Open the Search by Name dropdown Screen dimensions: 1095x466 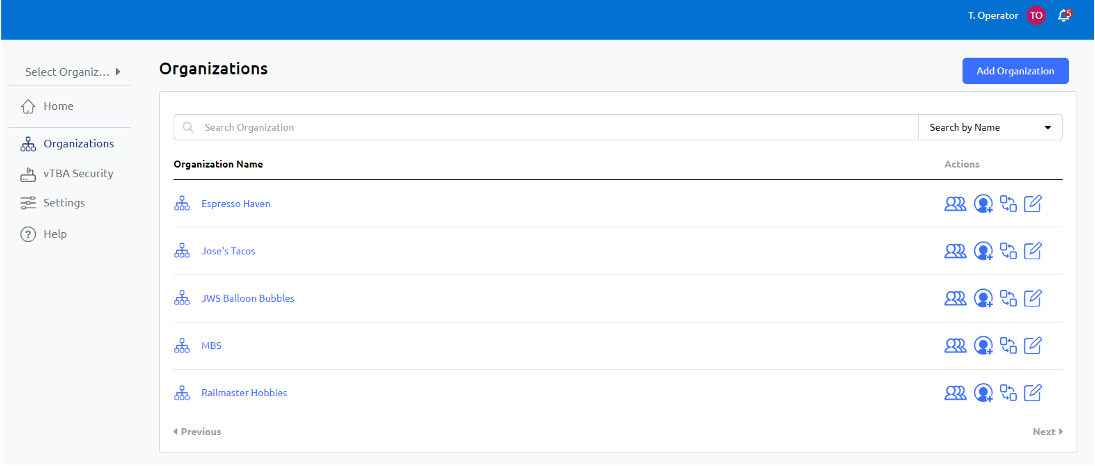pyautogui.click(x=990, y=128)
